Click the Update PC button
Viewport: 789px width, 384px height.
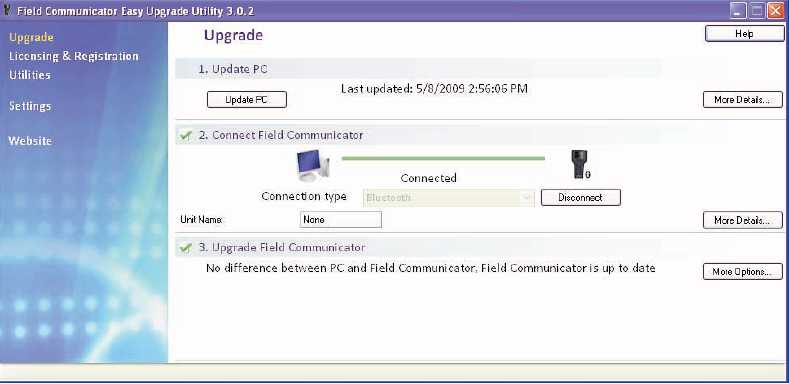click(x=247, y=100)
